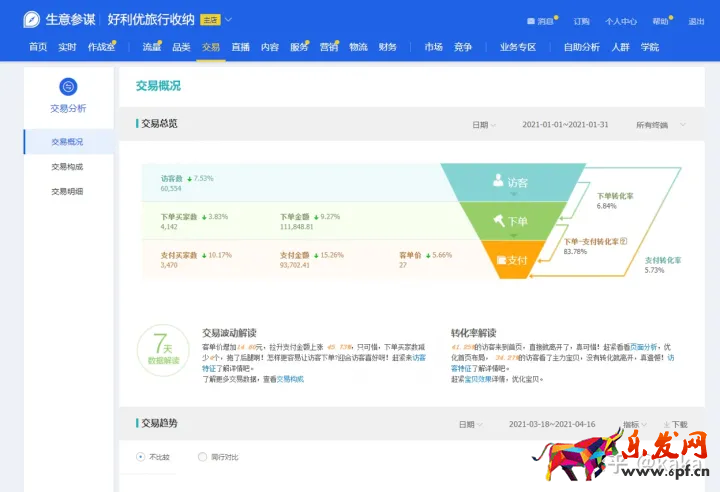
Task: Click the help icon beside 下单-支付转化率
Action: [x=622, y=241]
